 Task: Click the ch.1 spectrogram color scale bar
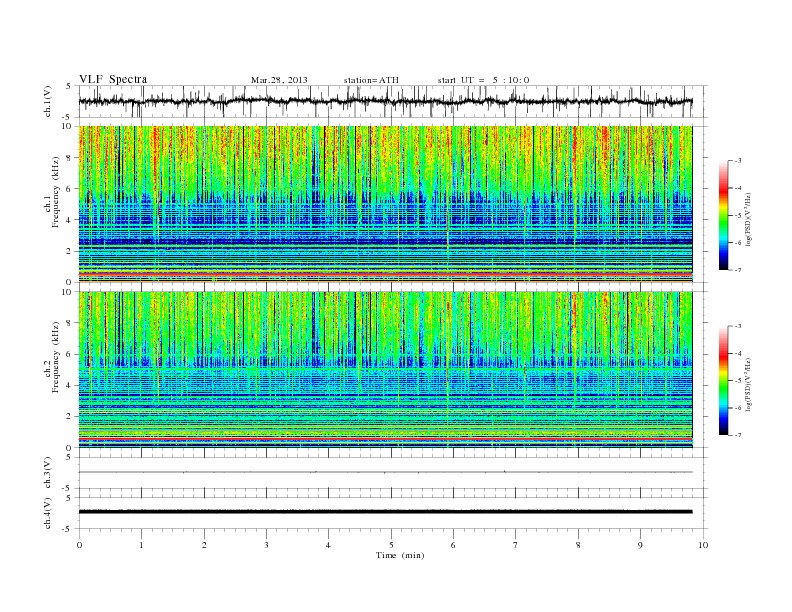[x=724, y=215]
